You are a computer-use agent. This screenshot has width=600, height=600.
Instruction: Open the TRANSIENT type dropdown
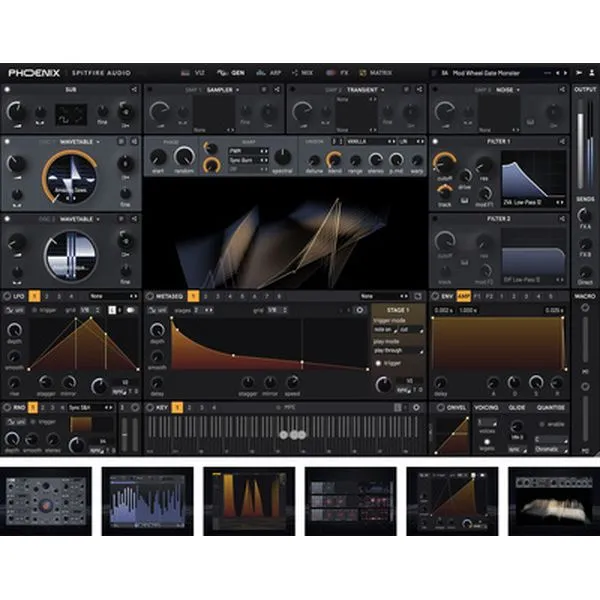point(365,90)
